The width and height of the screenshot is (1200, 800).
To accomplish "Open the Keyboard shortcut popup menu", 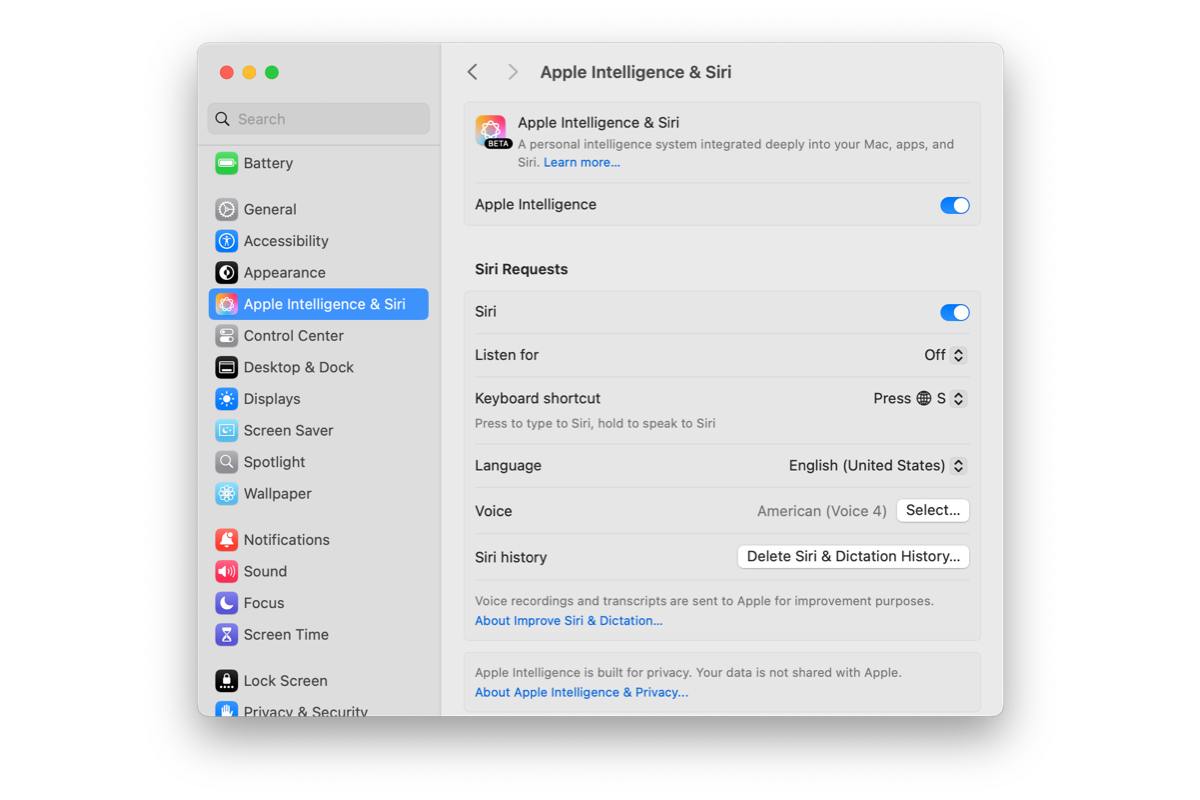I will tap(920, 398).
